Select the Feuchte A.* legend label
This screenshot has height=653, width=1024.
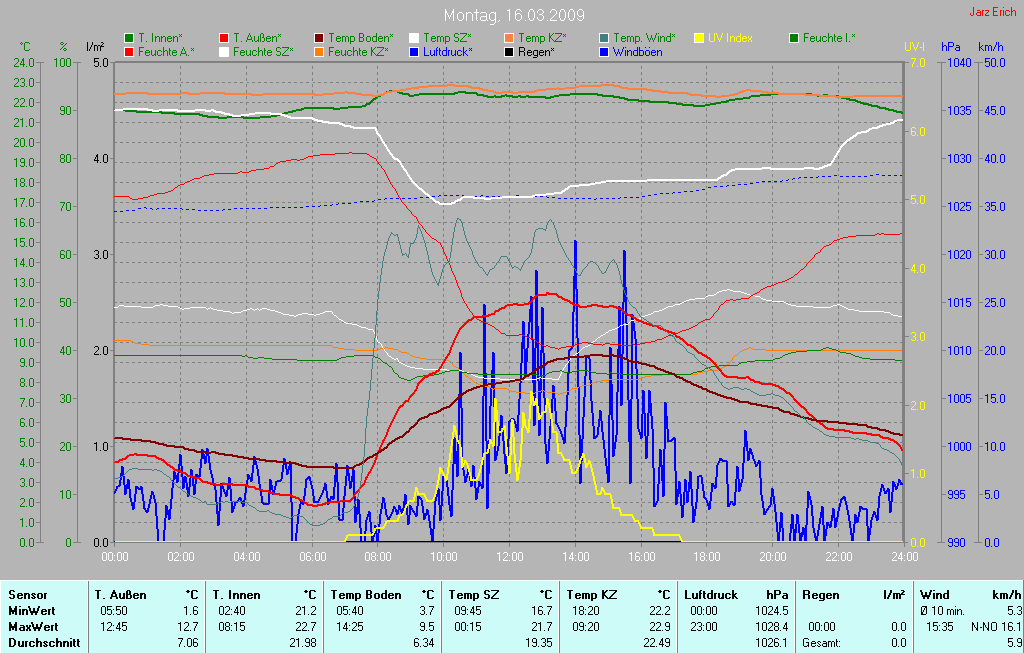tap(166, 52)
